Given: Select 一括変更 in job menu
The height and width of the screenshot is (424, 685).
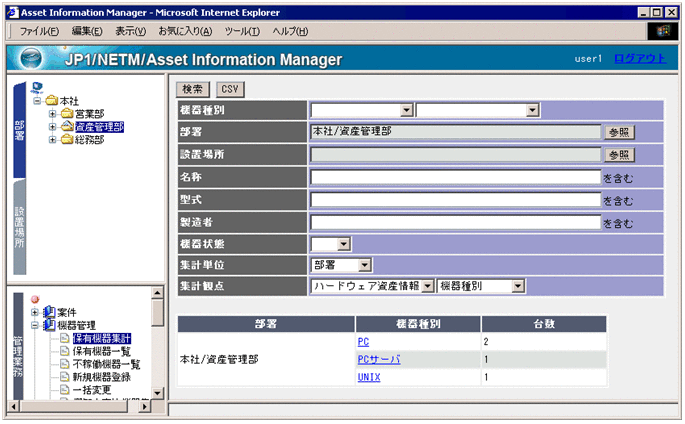Looking at the screenshot, I should tap(92, 390).
